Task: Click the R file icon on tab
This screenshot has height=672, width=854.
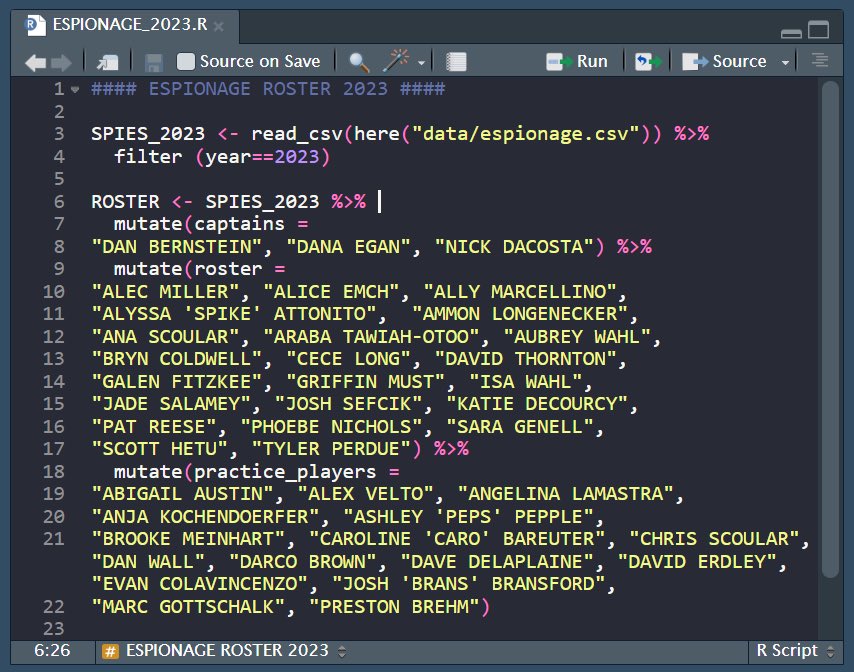Action: (x=36, y=25)
